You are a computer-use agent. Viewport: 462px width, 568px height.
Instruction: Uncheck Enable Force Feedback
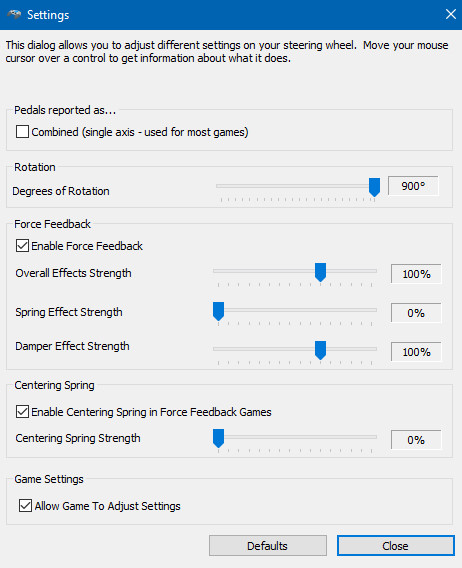(22, 246)
